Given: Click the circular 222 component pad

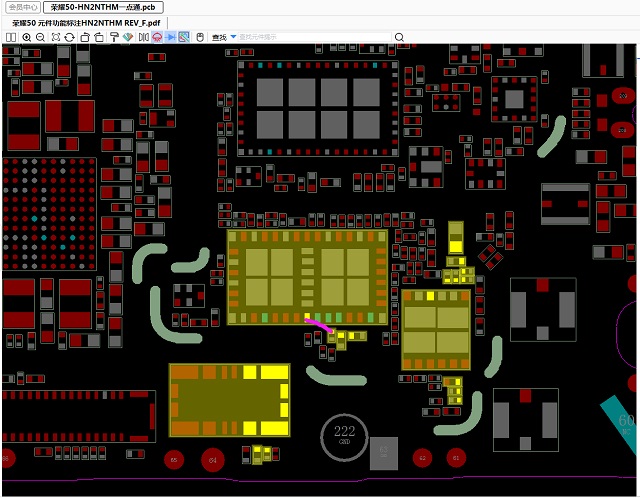Looking at the screenshot, I should coord(344,433).
